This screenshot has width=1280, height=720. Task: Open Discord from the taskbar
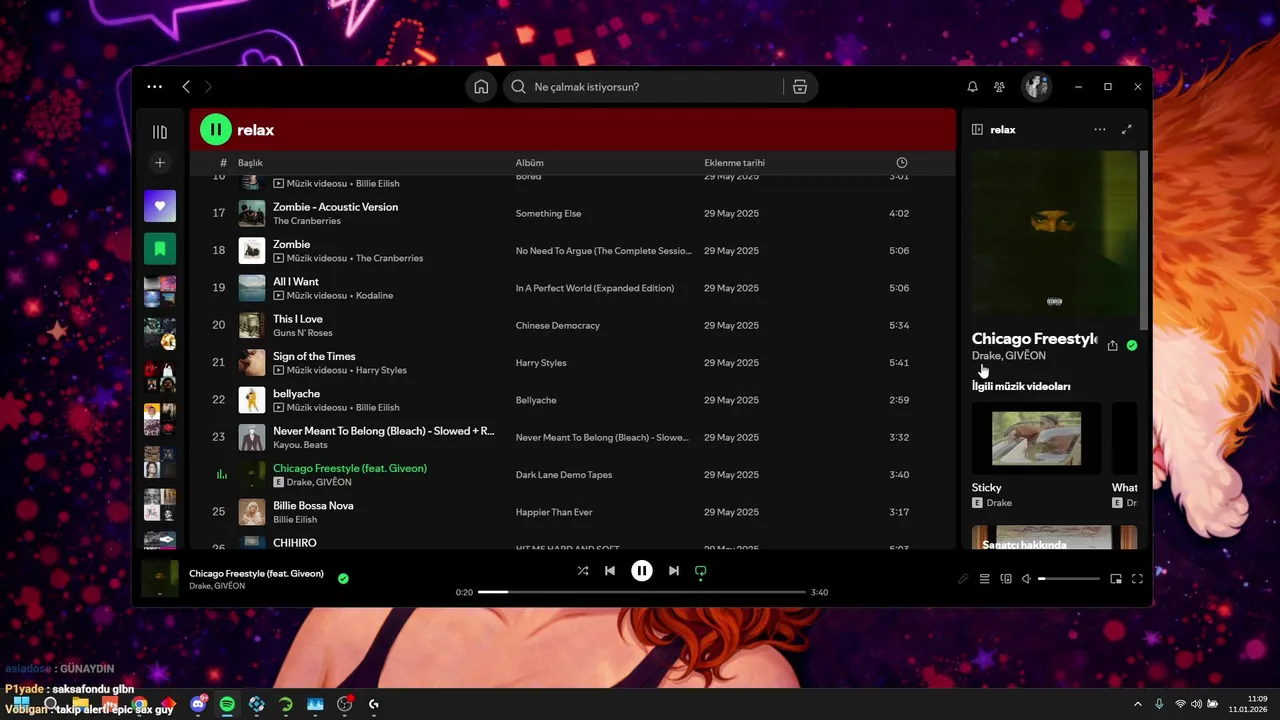[x=198, y=704]
